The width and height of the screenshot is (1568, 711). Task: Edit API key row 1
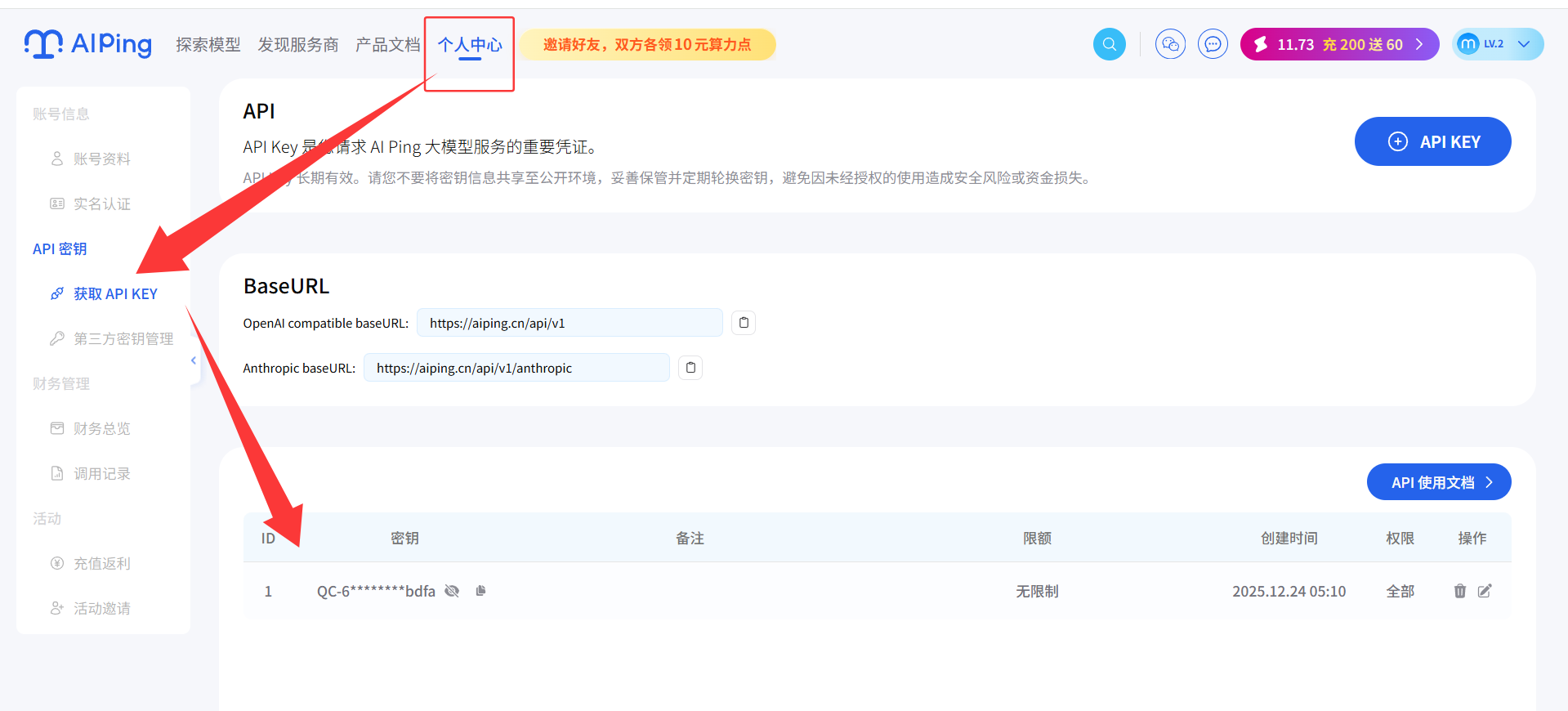click(1485, 591)
